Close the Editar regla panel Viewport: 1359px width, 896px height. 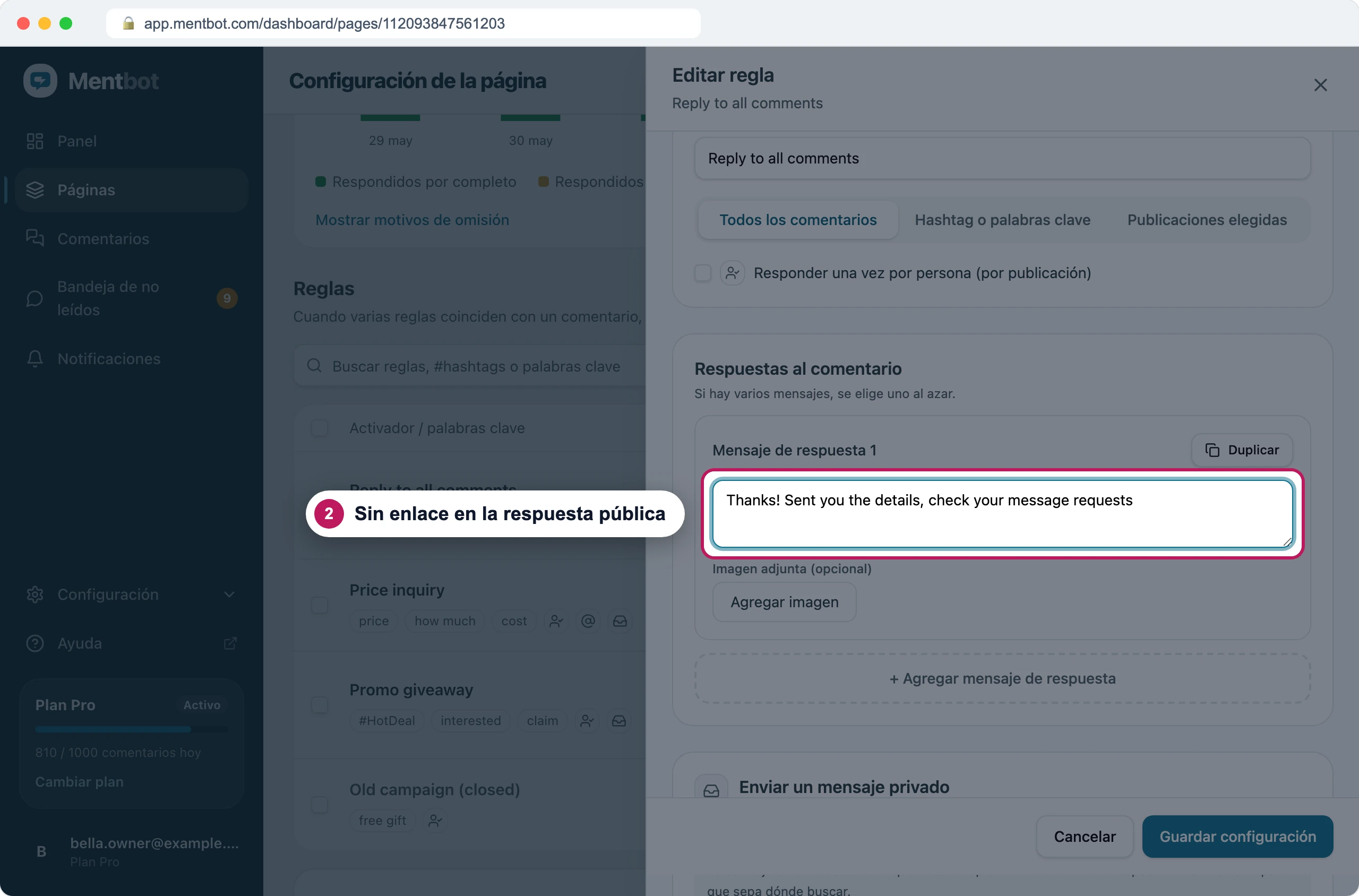point(1320,85)
